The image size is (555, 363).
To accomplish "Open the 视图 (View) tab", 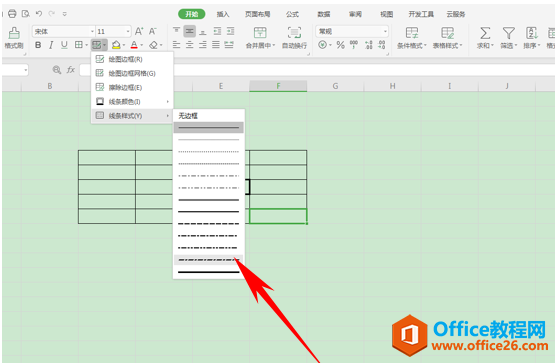I will click(x=387, y=14).
